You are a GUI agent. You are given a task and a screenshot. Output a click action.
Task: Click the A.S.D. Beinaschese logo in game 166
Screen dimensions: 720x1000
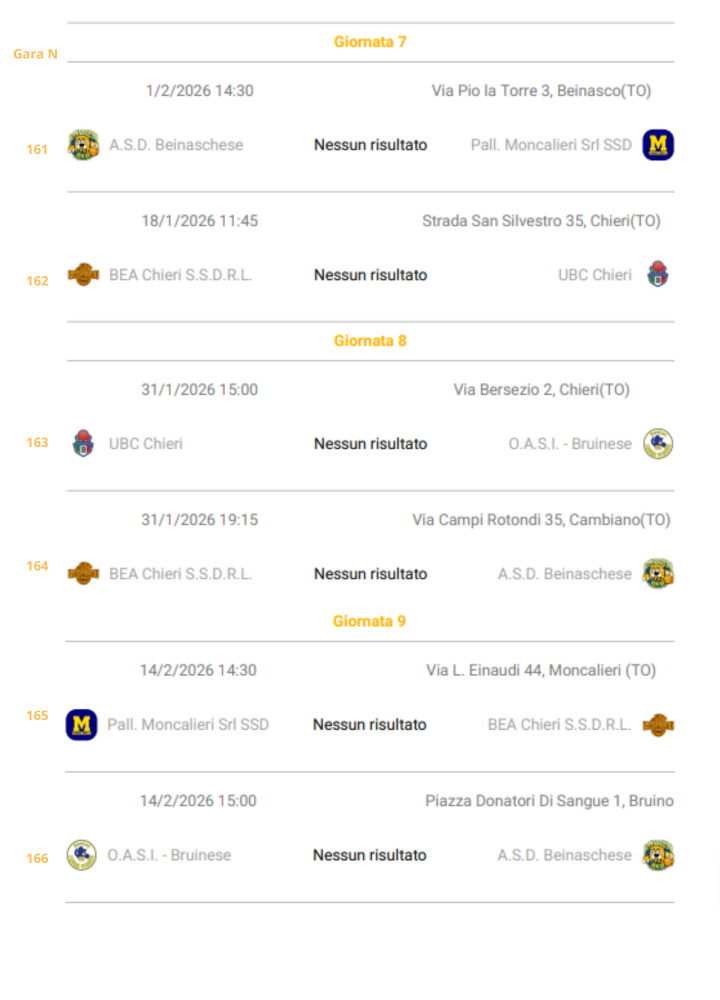(657, 855)
